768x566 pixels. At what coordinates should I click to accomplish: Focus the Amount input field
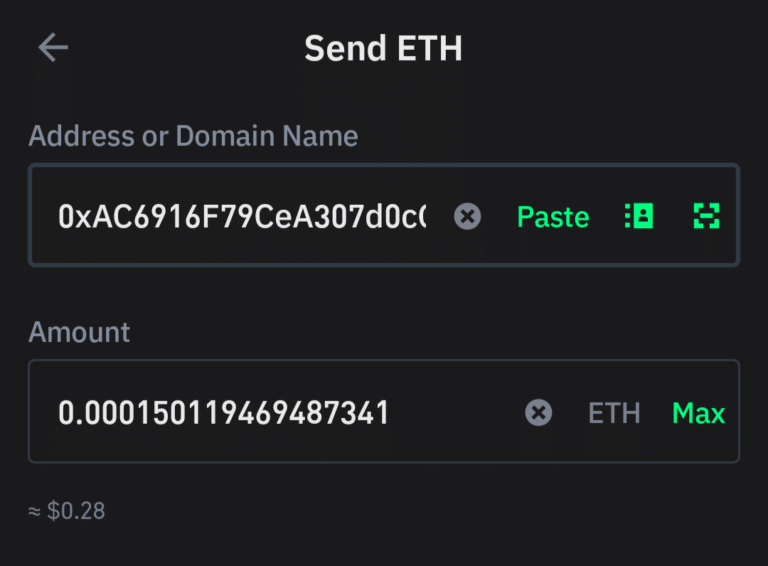[384, 411]
